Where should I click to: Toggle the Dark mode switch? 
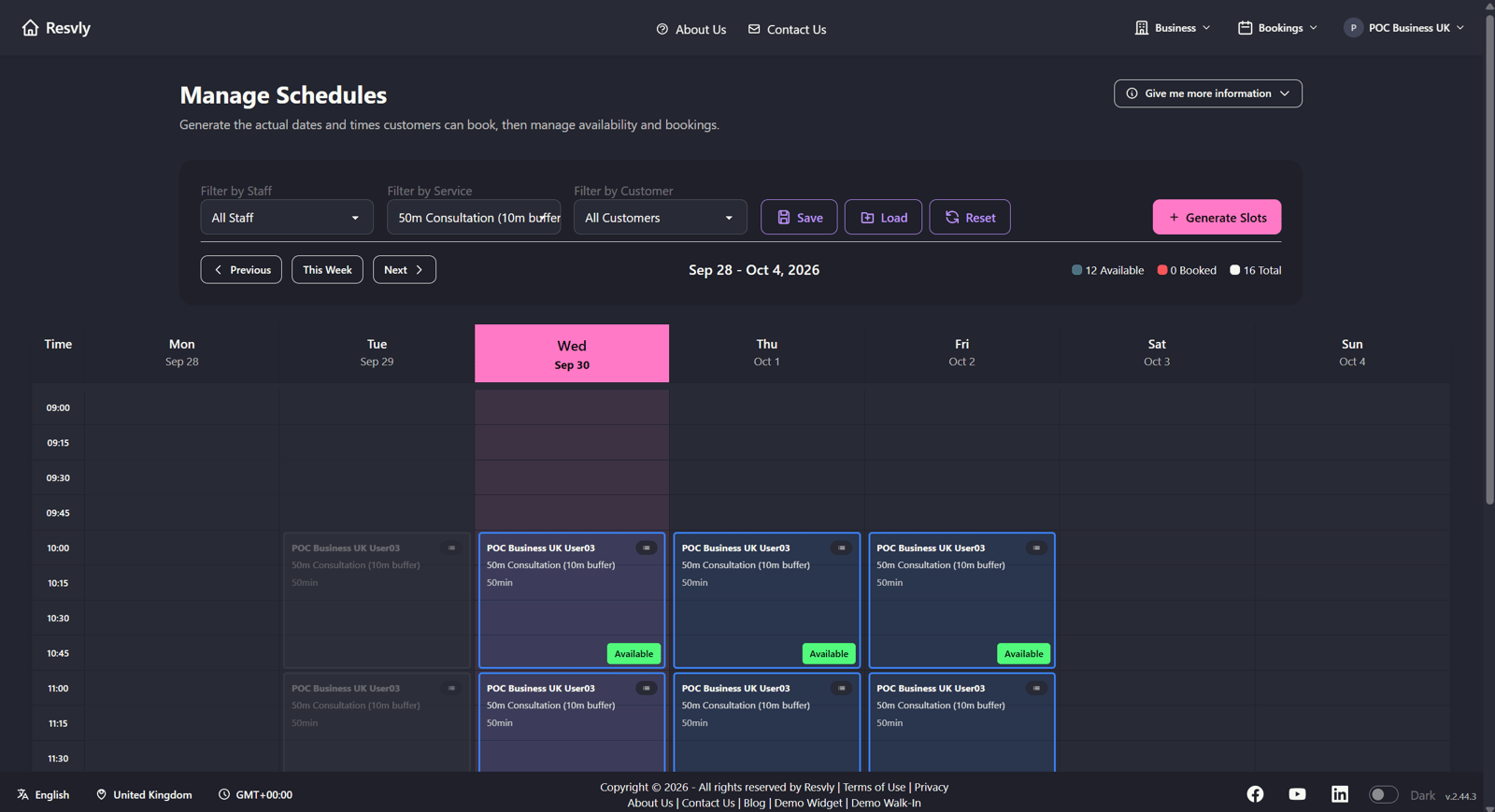pyautogui.click(x=1383, y=795)
